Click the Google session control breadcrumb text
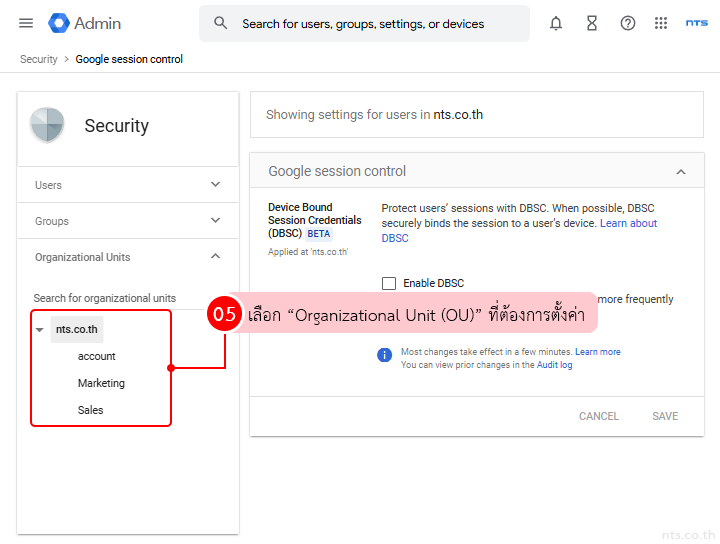 129,59
